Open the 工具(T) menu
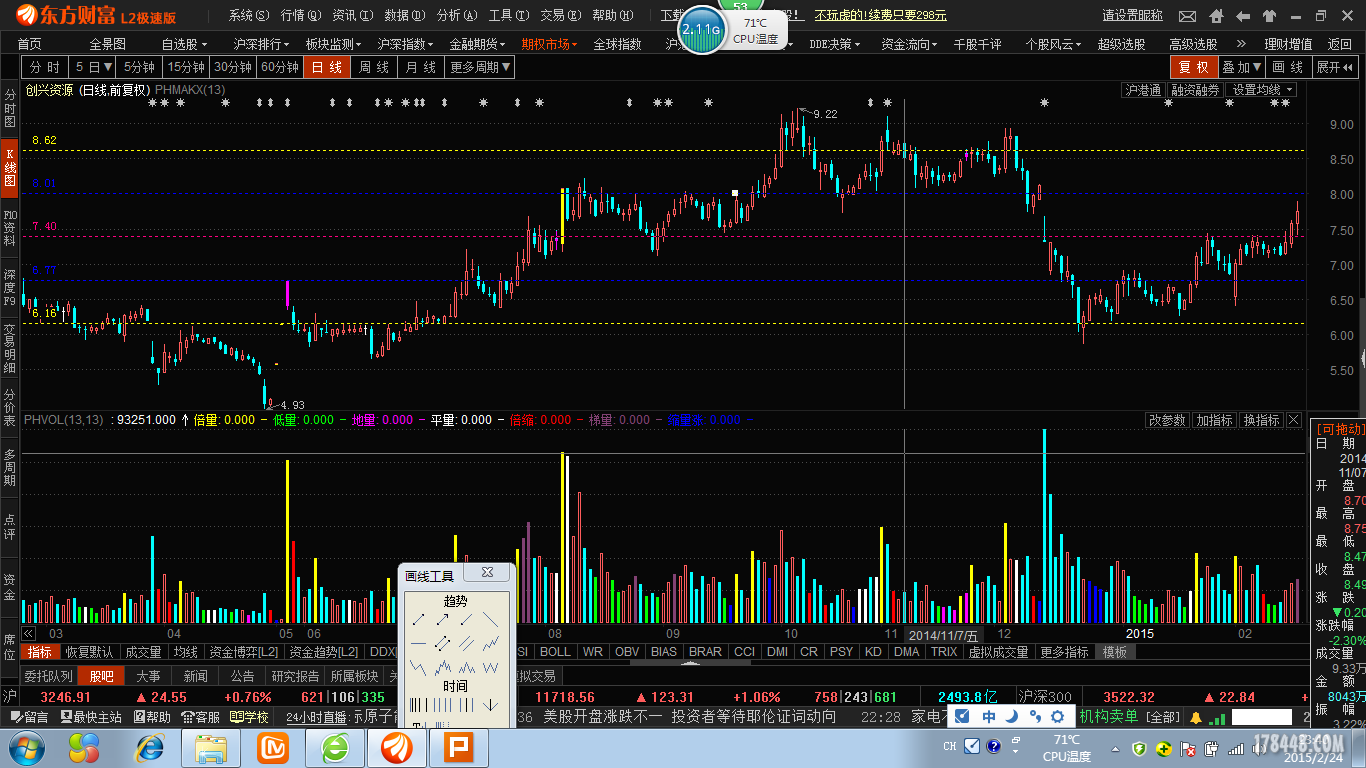 point(509,16)
